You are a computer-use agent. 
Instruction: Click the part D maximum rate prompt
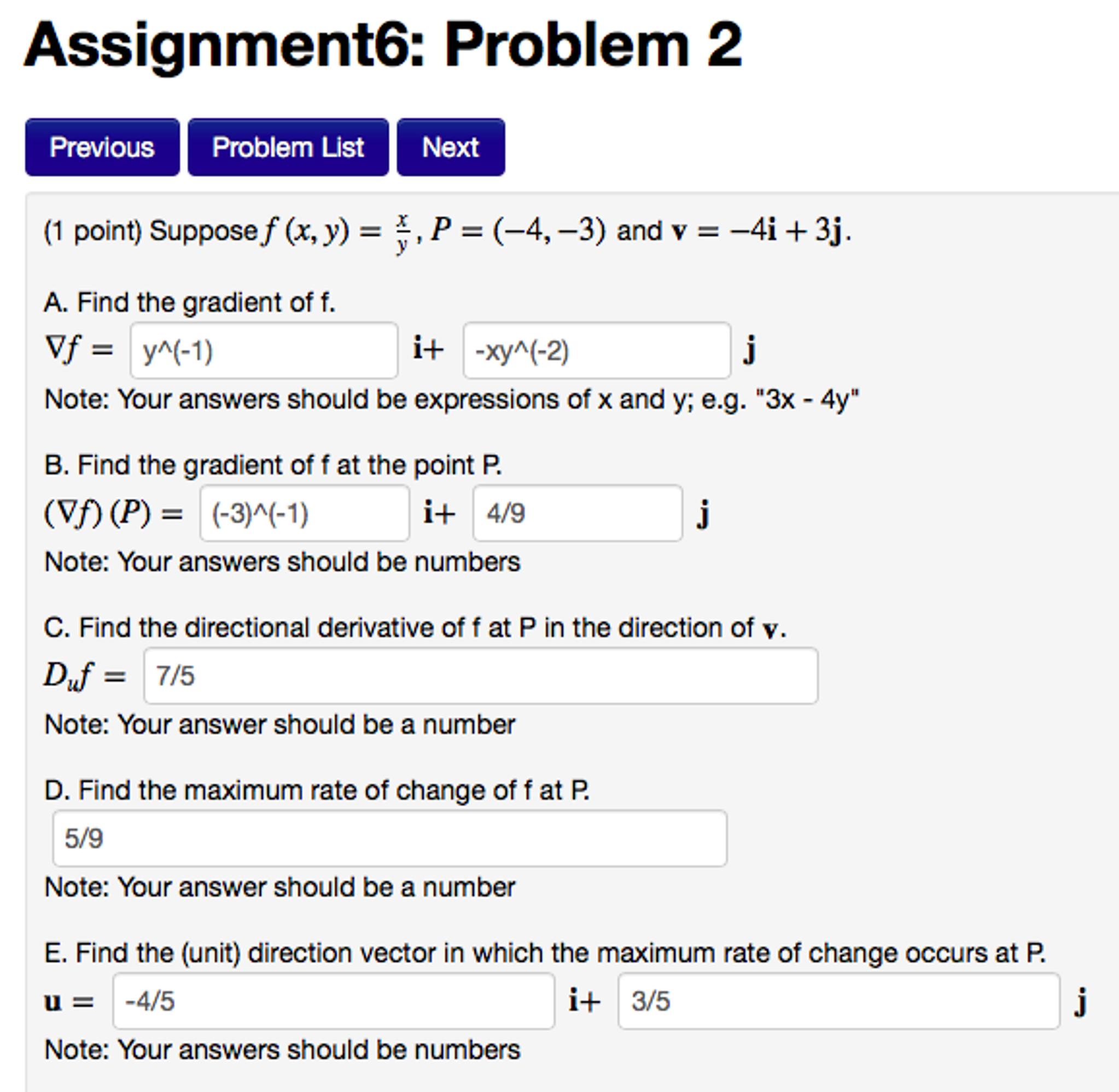[x=317, y=791]
